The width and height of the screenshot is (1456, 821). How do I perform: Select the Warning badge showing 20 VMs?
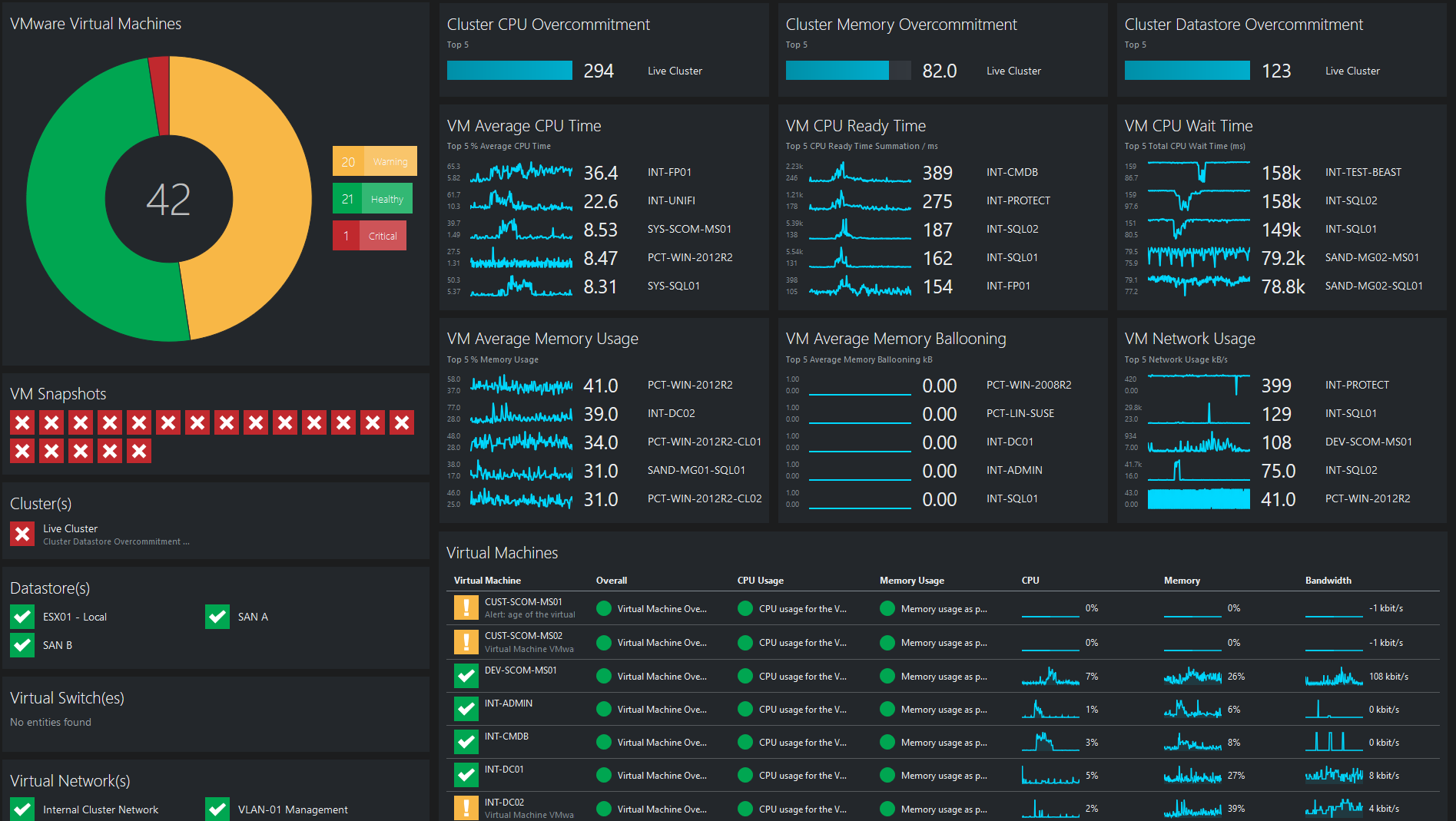[374, 161]
